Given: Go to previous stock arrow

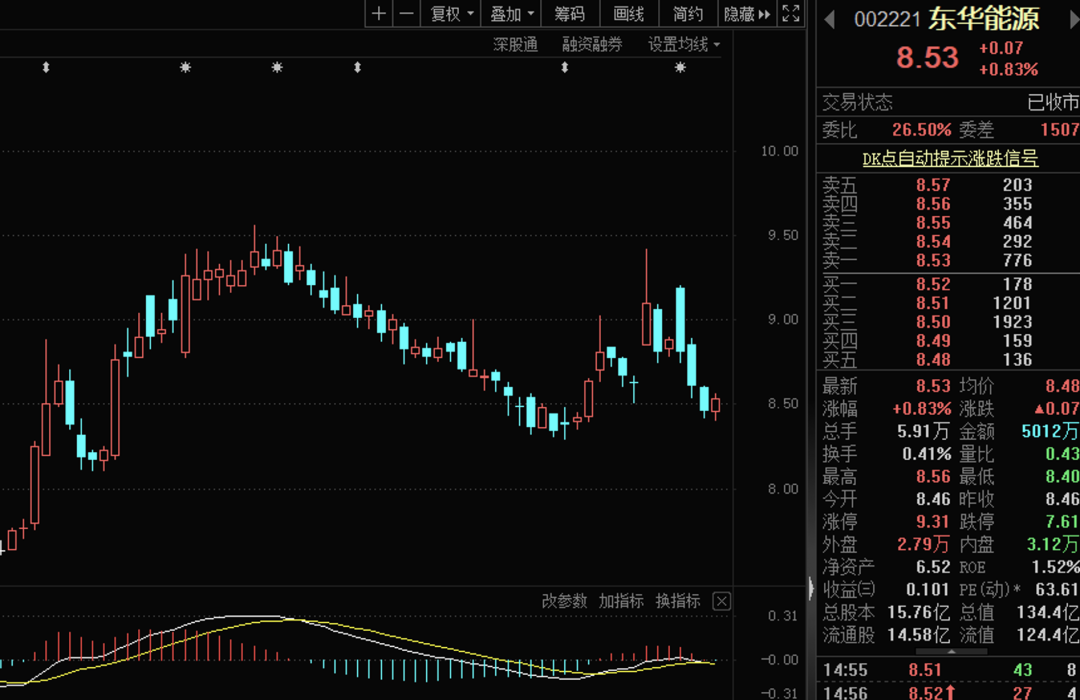Looking at the screenshot, I should click(x=830, y=19).
